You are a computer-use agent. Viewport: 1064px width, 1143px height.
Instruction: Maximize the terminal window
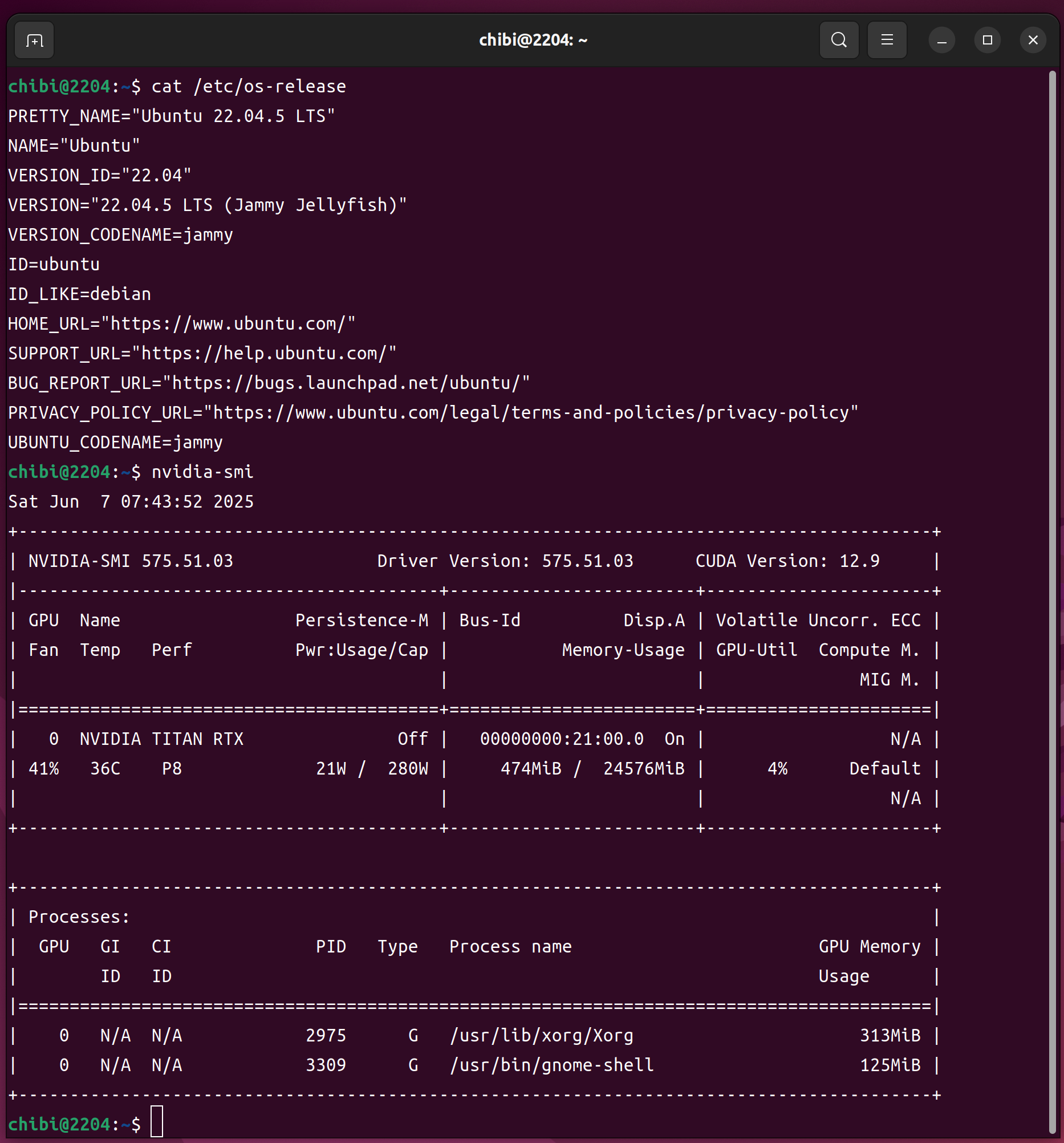click(987, 40)
